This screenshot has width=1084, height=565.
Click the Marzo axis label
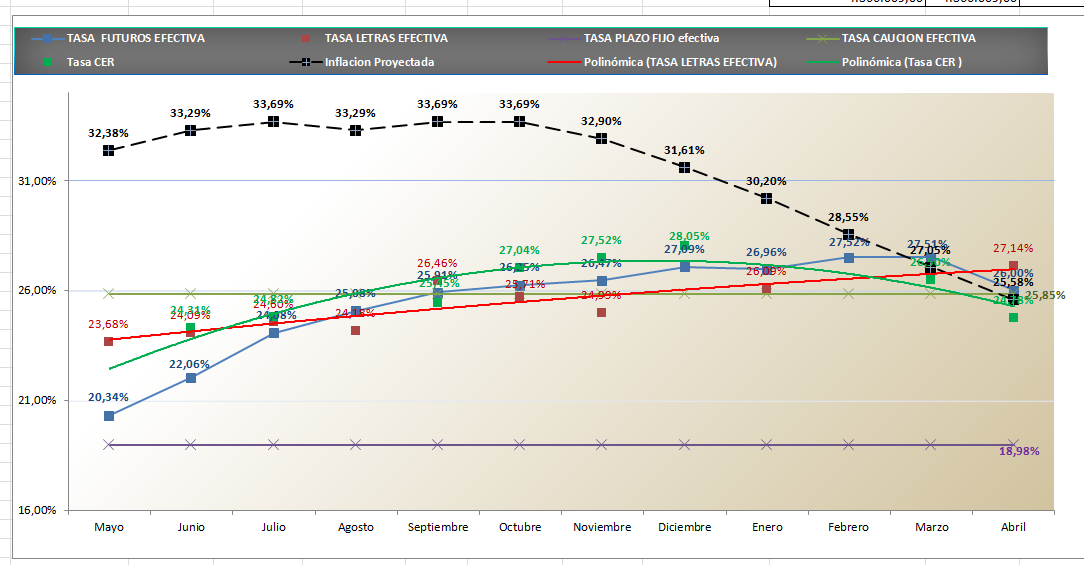(931, 527)
